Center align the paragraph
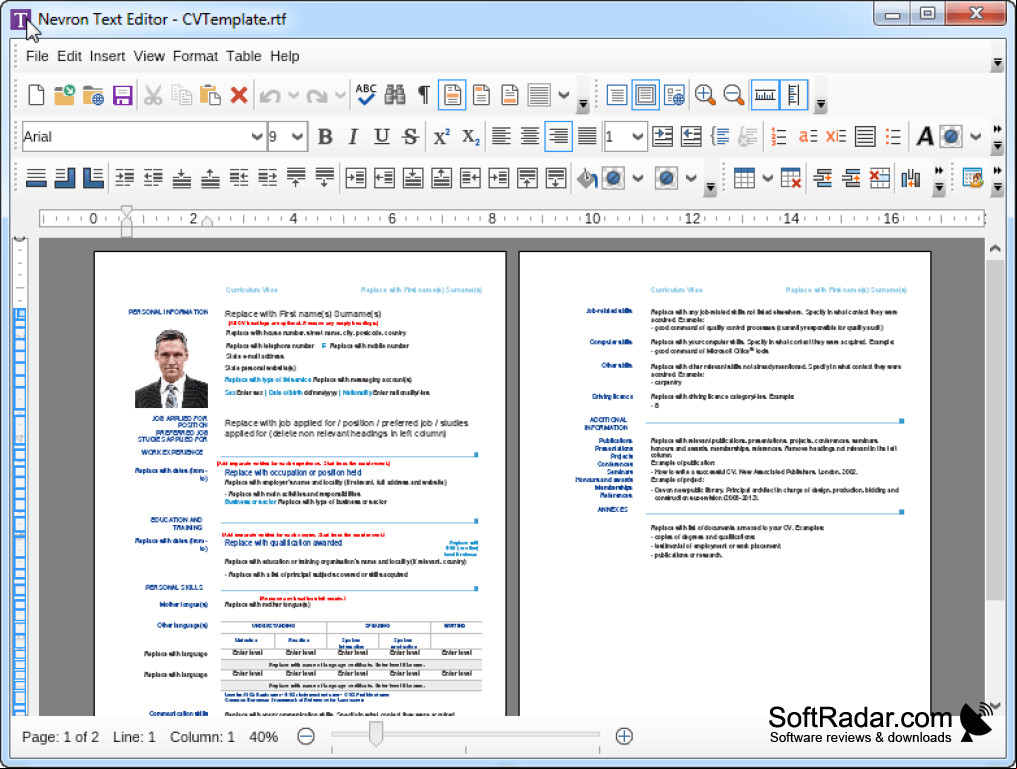The width and height of the screenshot is (1017, 769). coord(530,136)
